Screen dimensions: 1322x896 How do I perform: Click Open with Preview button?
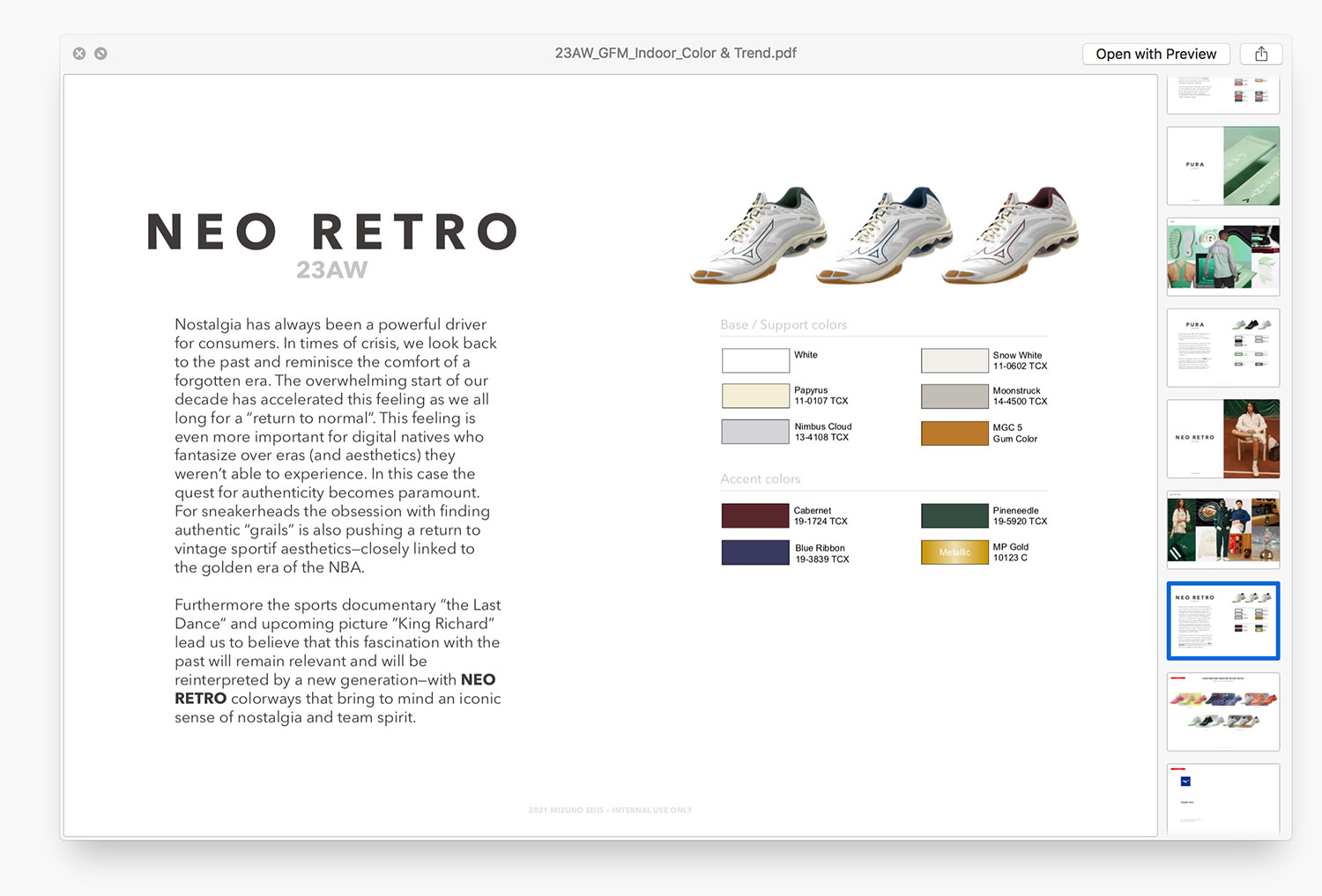pyautogui.click(x=1155, y=54)
